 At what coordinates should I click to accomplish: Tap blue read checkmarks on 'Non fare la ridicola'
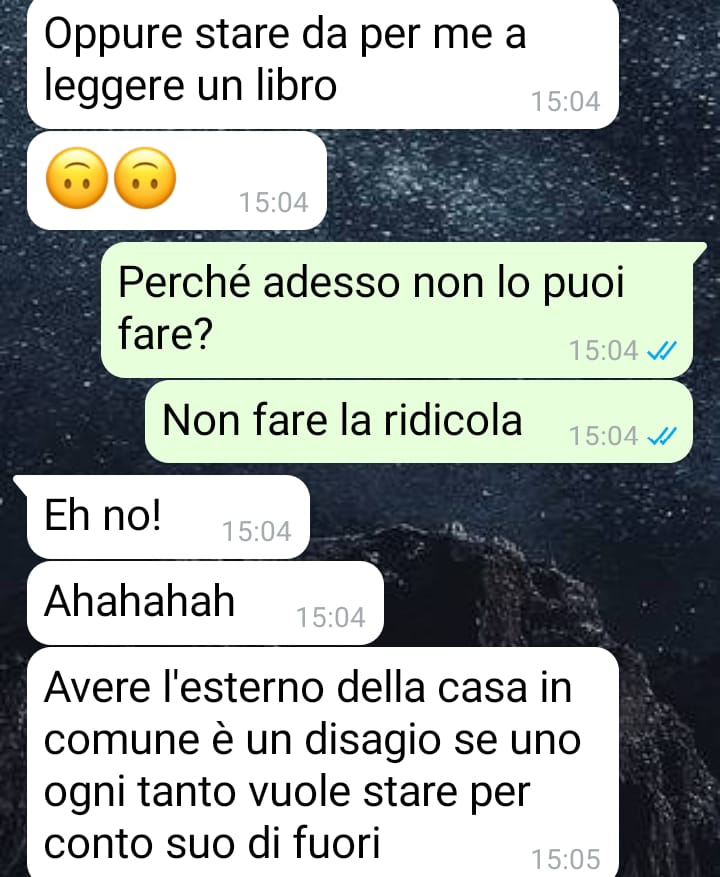[661, 436]
